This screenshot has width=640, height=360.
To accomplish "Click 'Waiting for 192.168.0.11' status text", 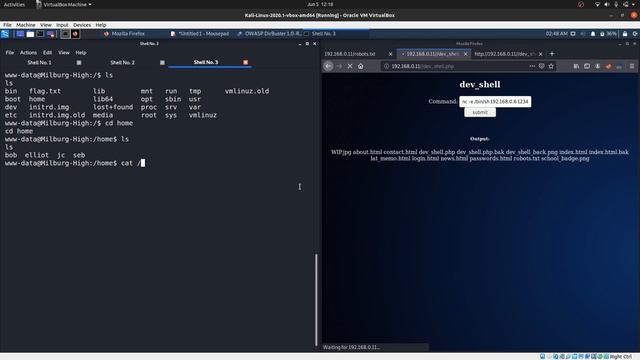I will tap(351, 347).
